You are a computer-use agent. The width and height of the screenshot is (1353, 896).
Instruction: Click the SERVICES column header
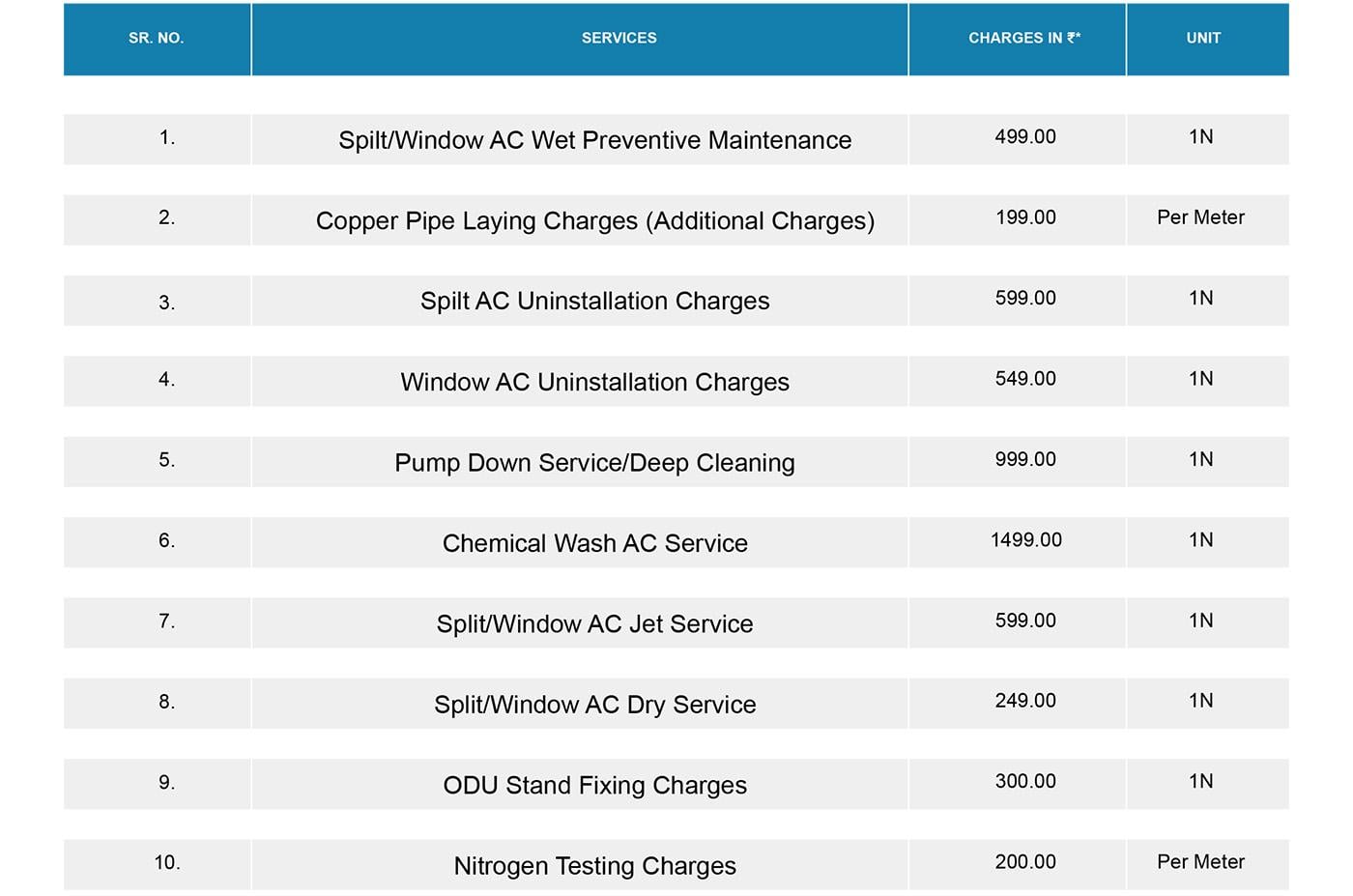click(x=619, y=39)
